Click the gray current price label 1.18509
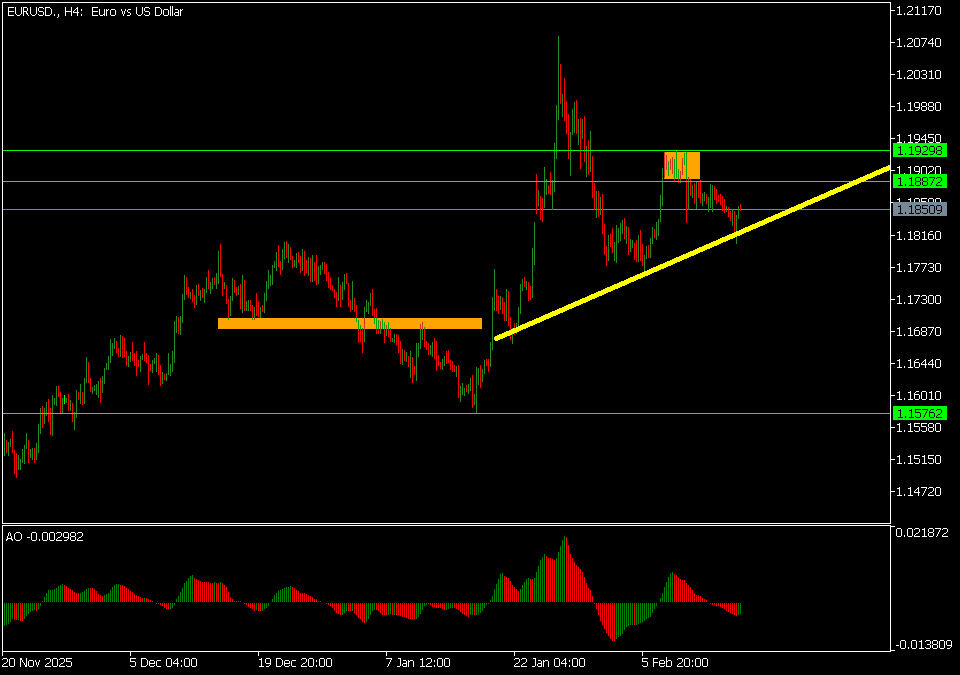This screenshot has height=675, width=960. pyautogui.click(x=918, y=210)
